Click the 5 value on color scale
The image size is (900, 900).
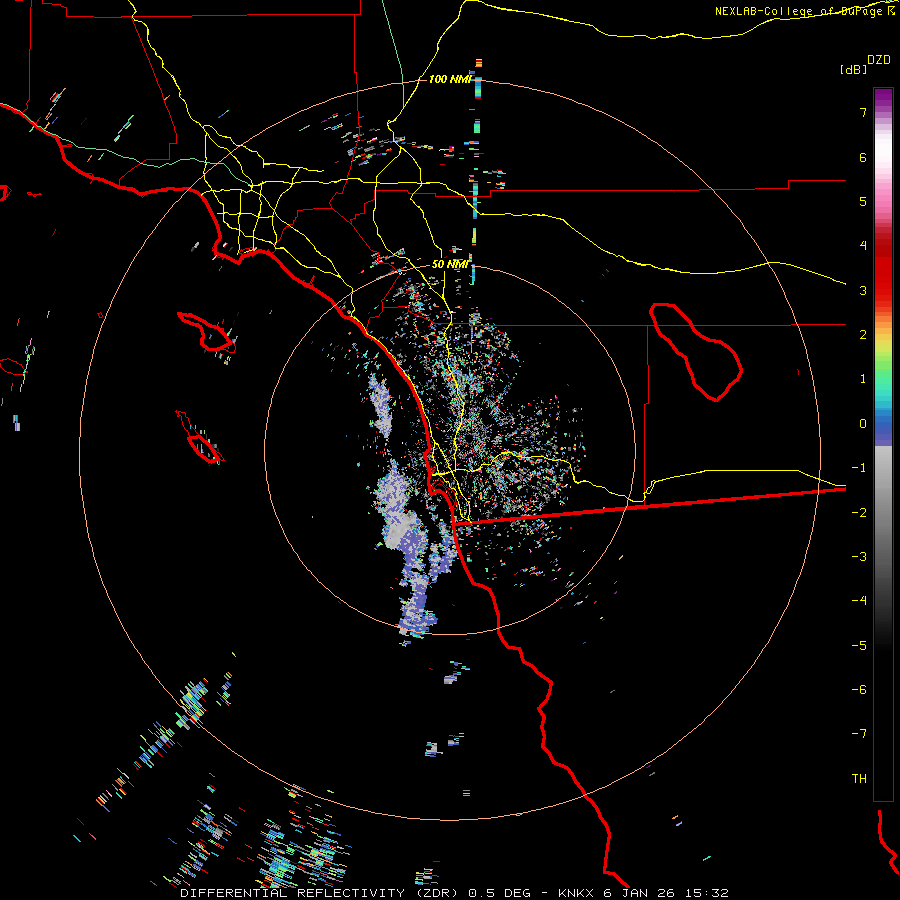point(863,201)
